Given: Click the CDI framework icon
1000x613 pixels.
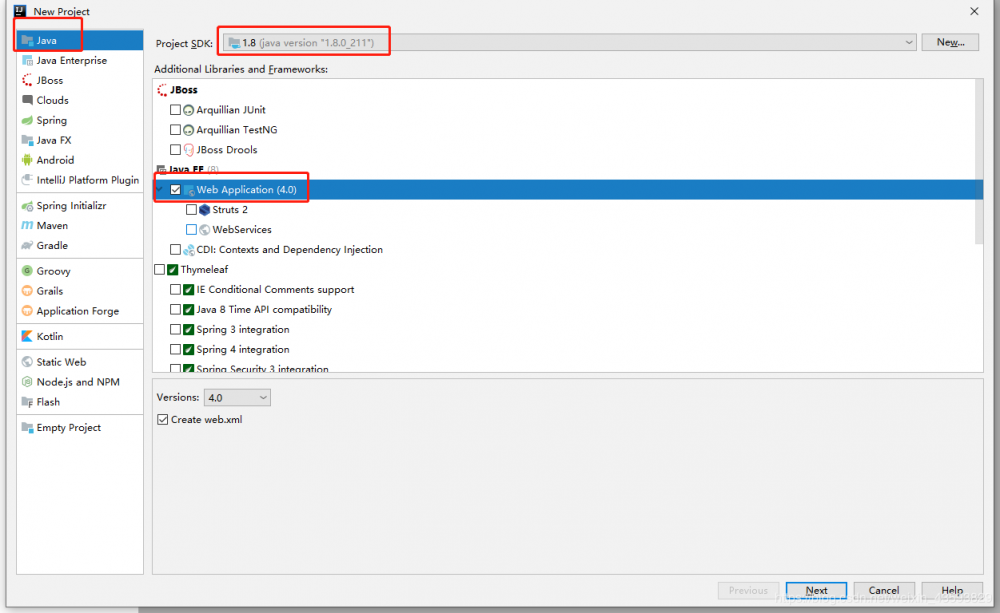Looking at the screenshot, I should tap(189, 250).
